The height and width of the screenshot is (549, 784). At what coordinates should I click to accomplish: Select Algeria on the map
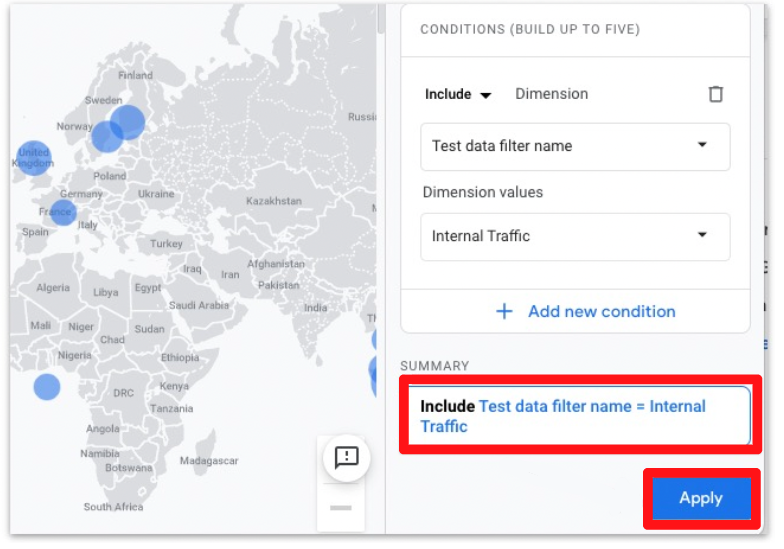(53, 288)
